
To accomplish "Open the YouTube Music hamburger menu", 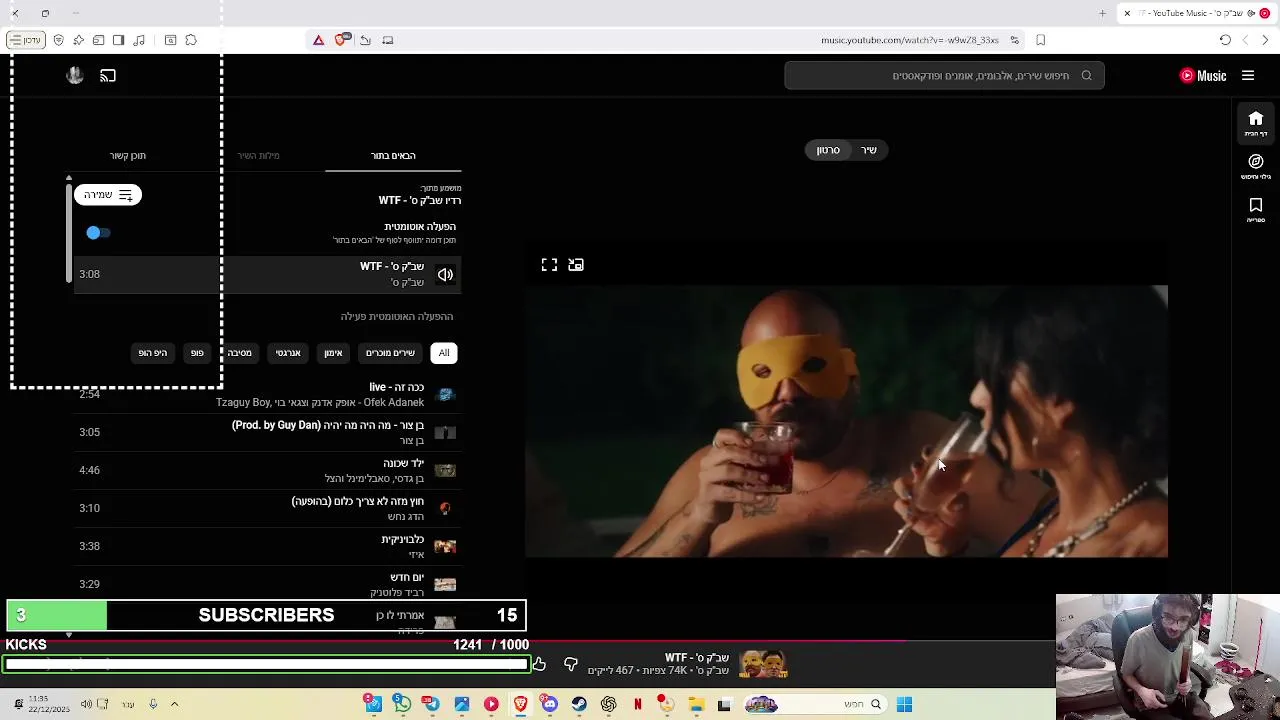I will [1248, 75].
